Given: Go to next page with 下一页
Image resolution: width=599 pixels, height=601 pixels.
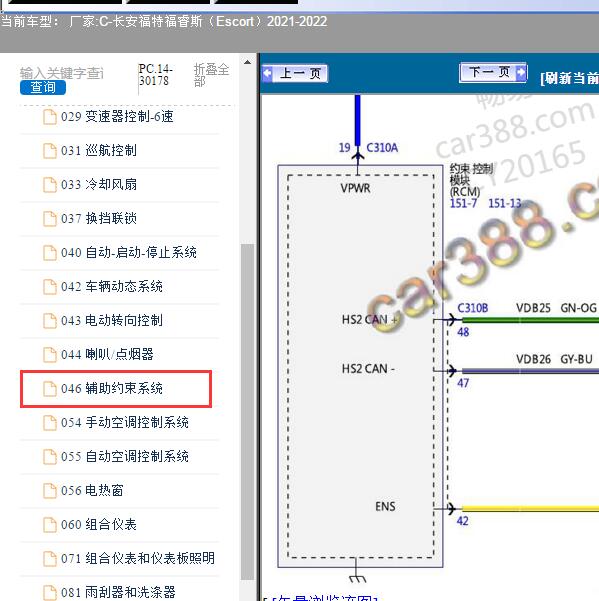Looking at the screenshot, I should click(493, 72).
